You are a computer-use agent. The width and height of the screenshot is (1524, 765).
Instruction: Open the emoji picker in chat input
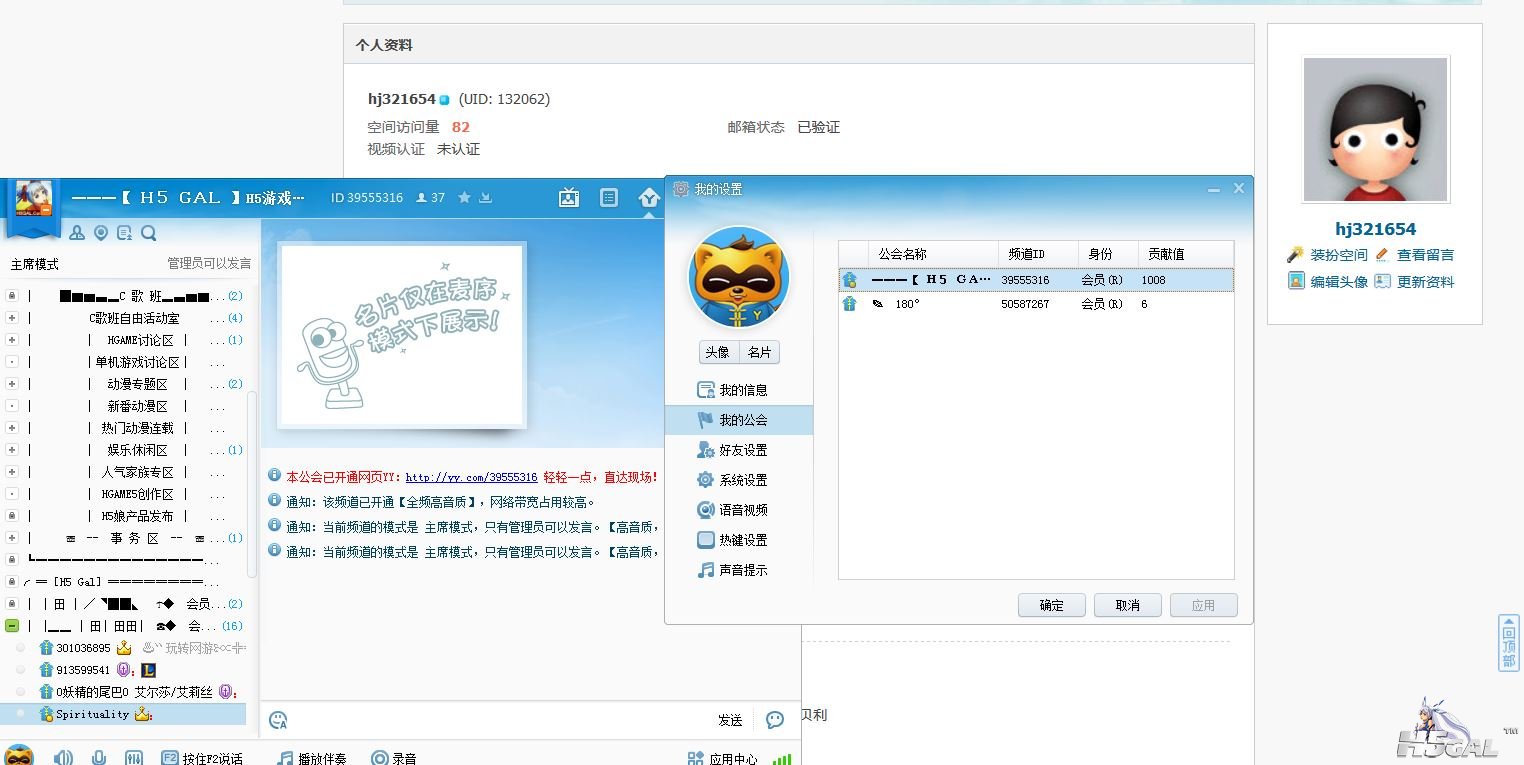pos(279,720)
